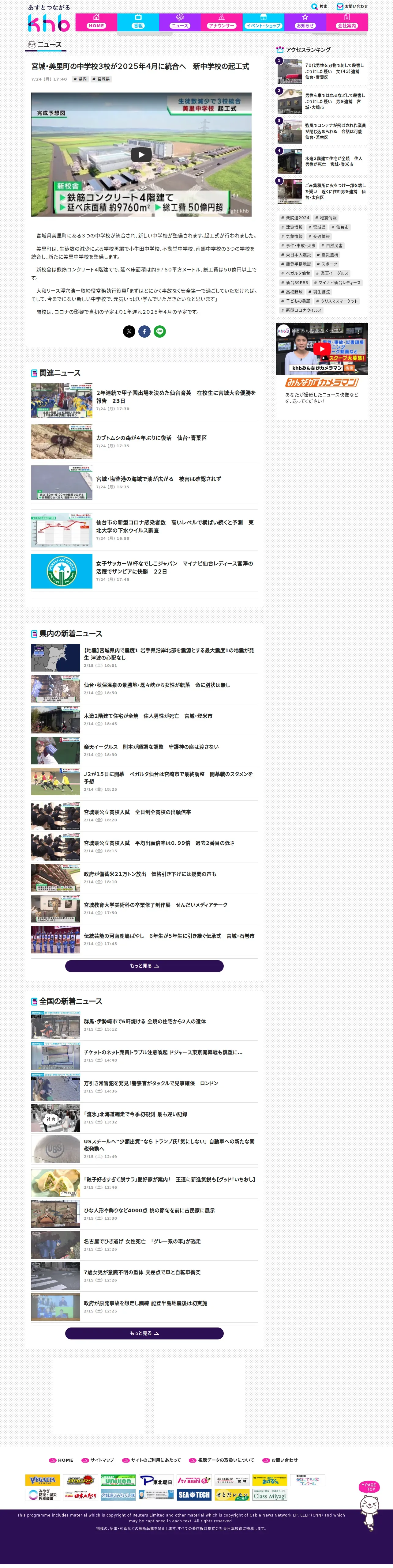Share the article on LINE

159,331
